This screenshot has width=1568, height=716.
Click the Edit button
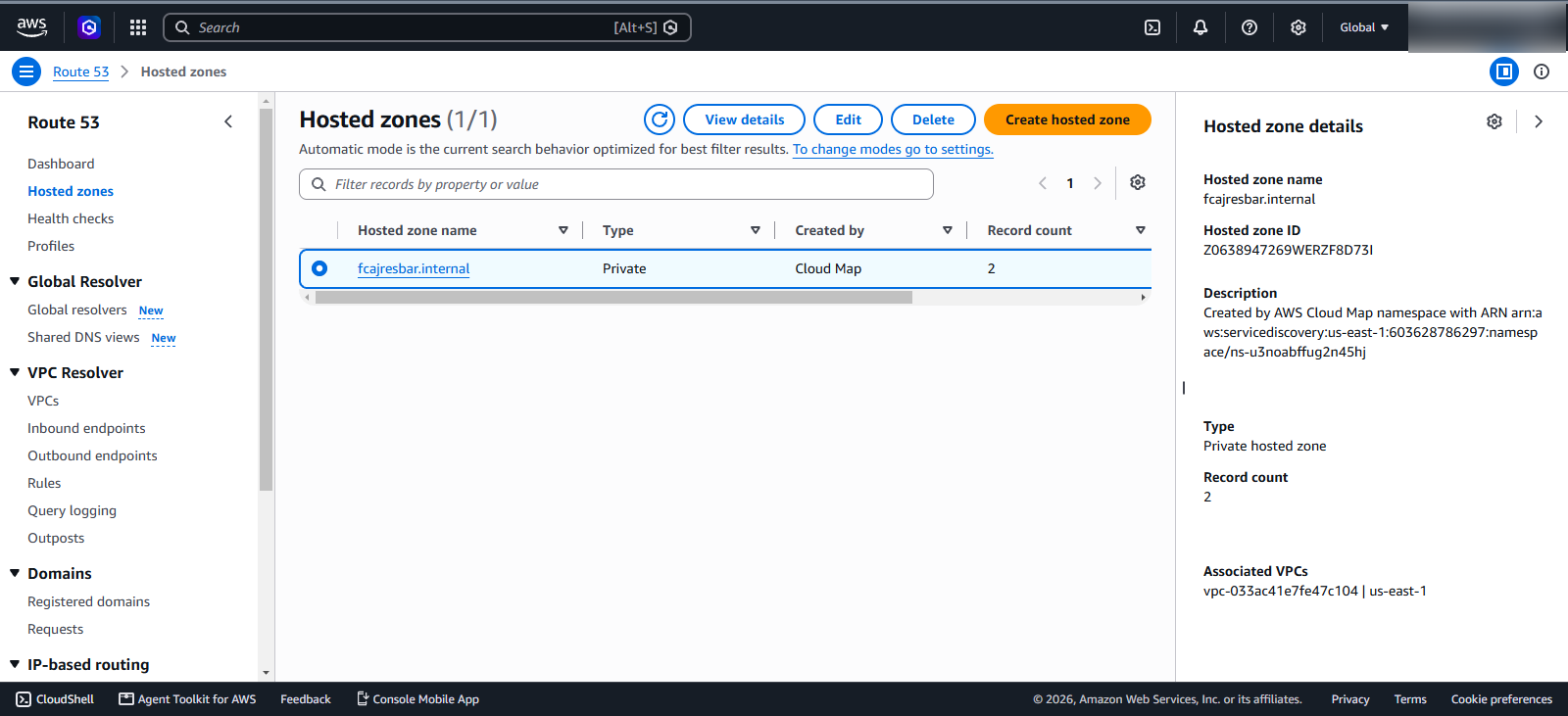(848, 119)
